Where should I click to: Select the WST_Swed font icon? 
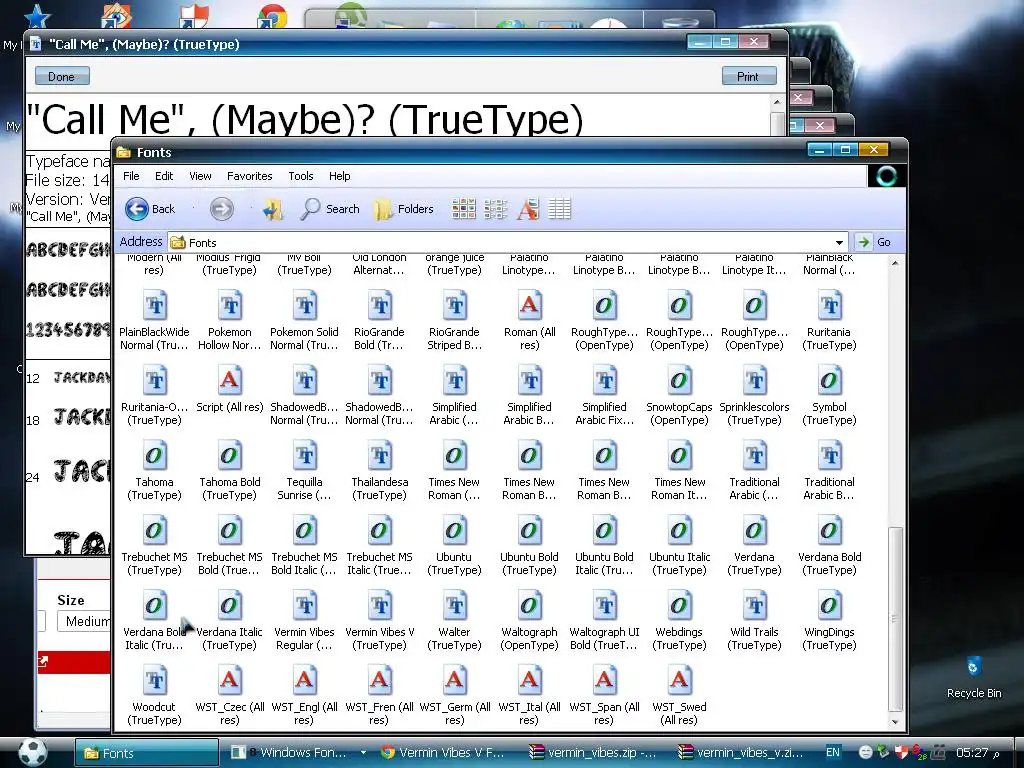pos(679,682)
